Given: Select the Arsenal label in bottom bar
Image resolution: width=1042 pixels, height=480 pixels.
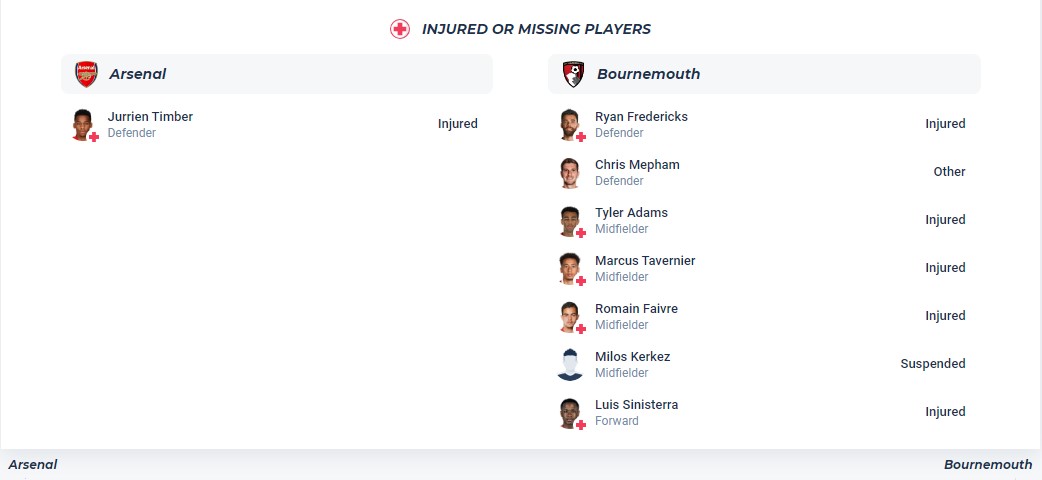Looking at the screenshot, I should pos(33,465).
